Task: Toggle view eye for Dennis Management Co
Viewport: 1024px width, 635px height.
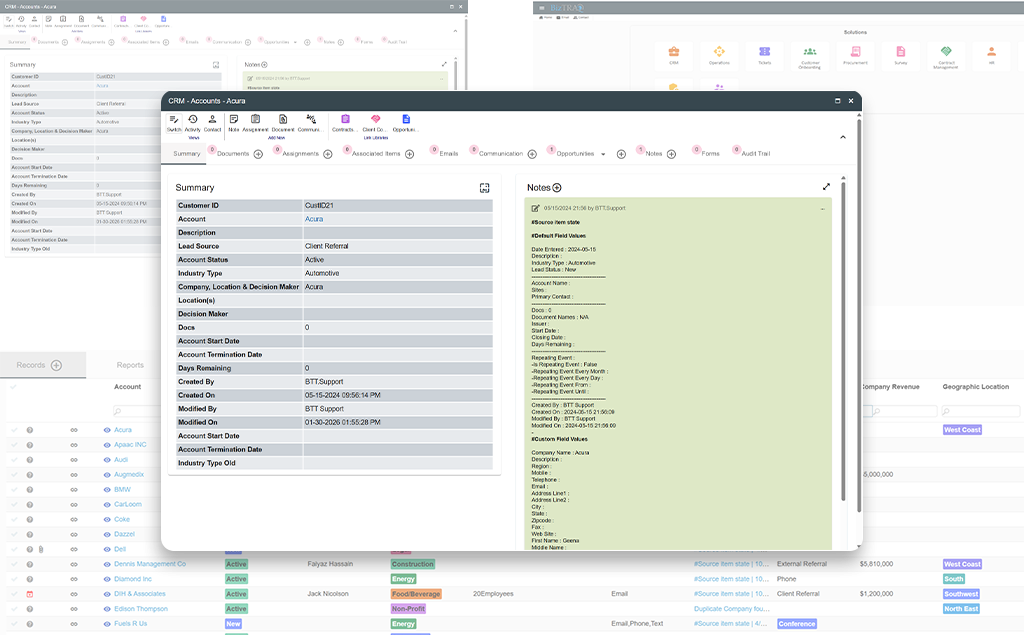Action: (x=107, y=564)
